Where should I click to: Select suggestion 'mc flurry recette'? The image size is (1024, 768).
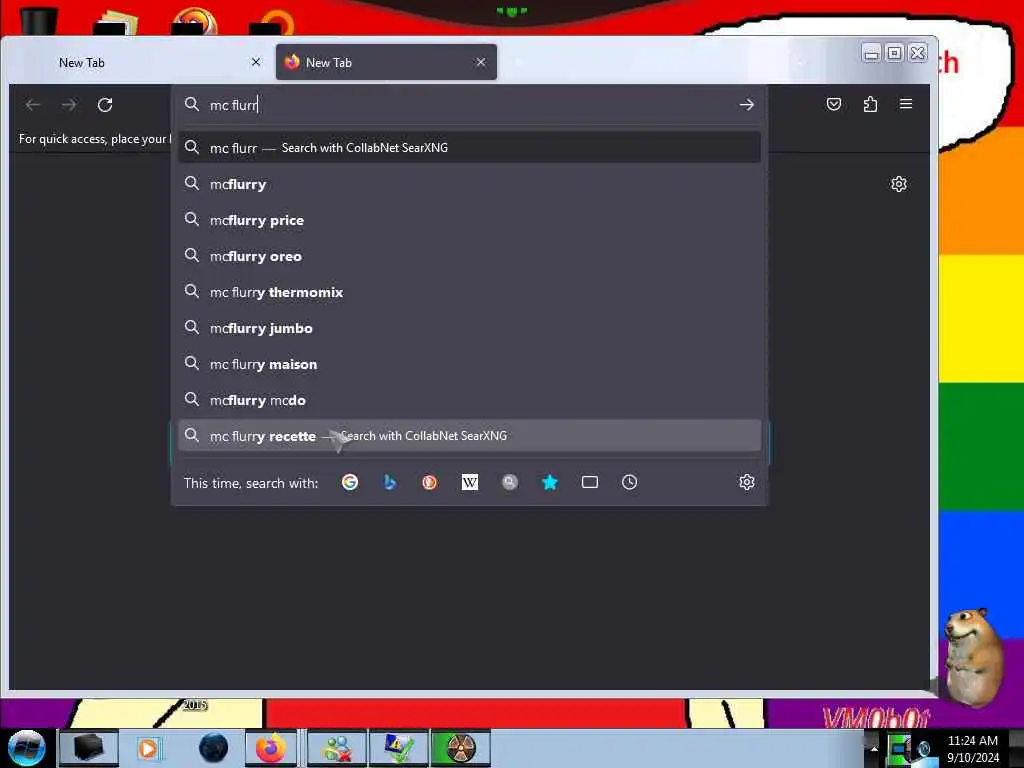coord(470,436)
